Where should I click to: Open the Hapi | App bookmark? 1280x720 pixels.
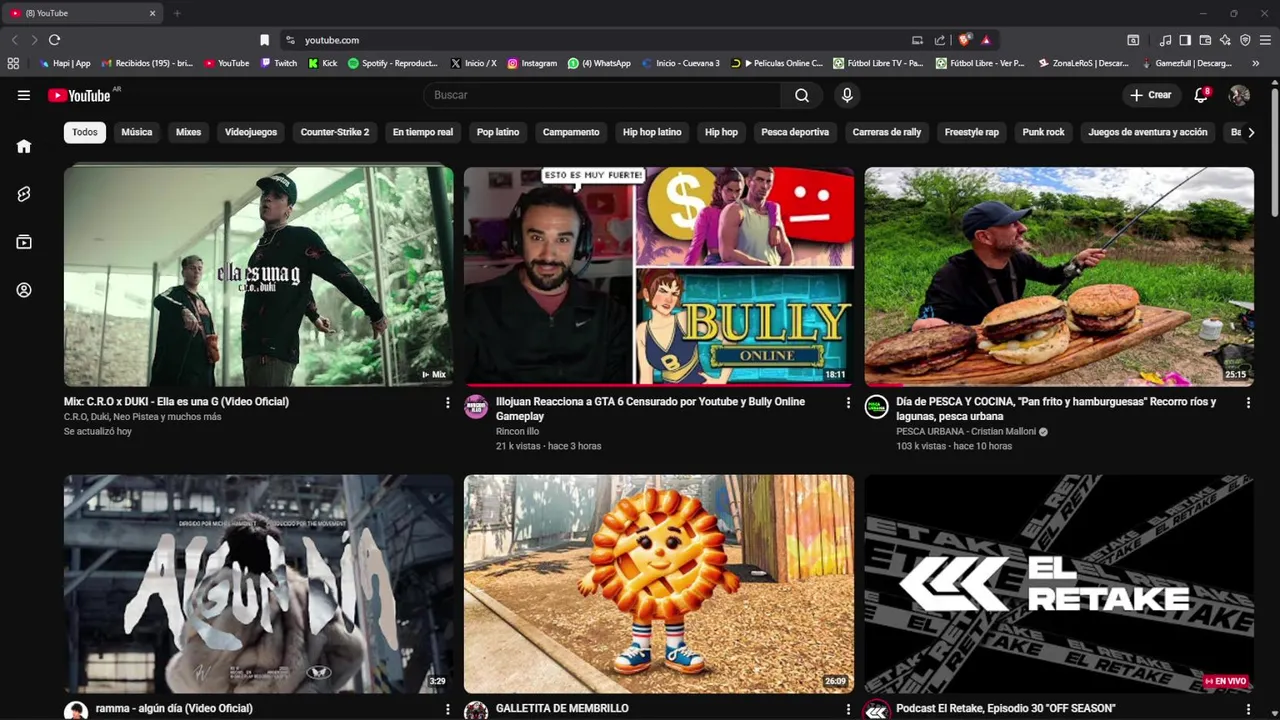pos(65,63)
